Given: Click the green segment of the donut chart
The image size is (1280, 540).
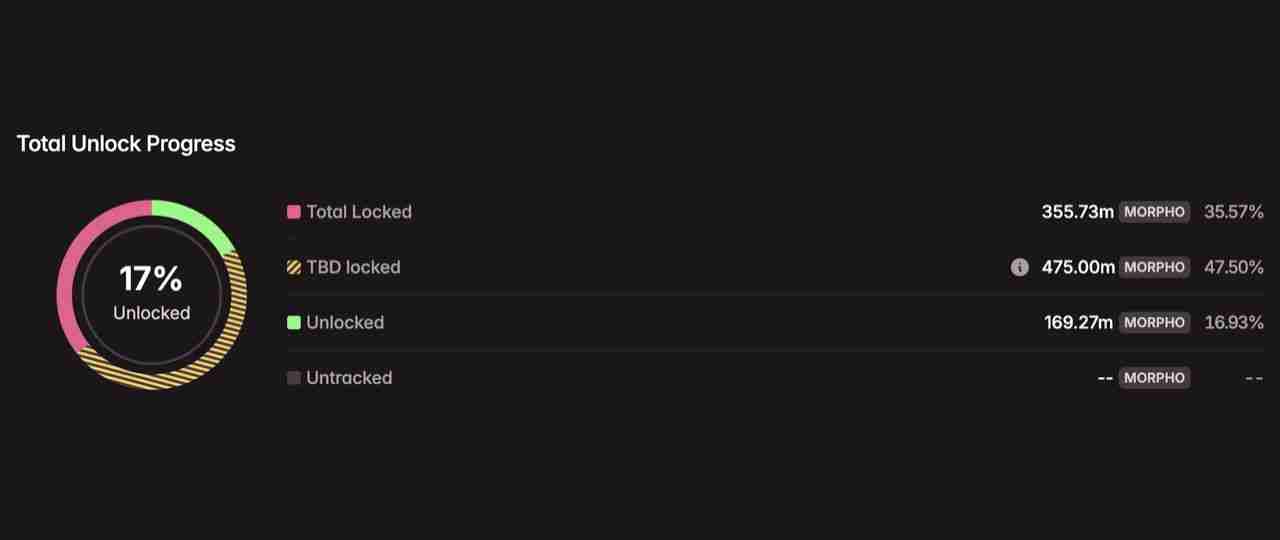Looking at the screenshot, I should click(196, 219).
